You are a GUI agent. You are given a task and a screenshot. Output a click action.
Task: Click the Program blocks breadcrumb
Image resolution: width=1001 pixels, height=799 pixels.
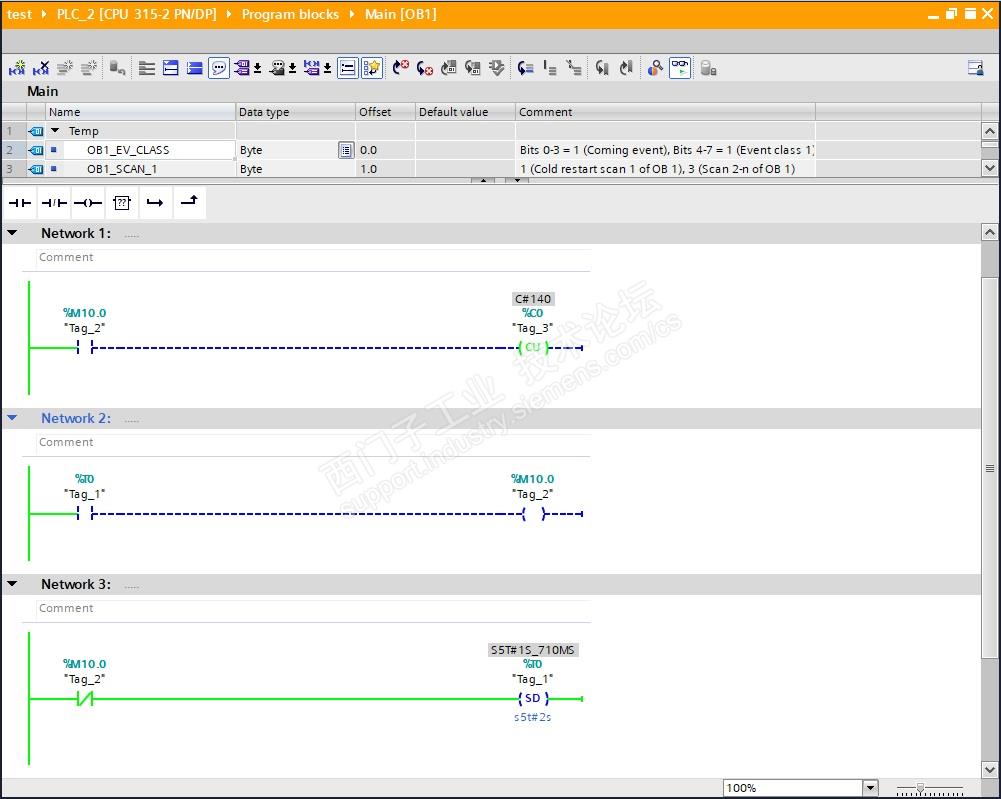(290, 14)
